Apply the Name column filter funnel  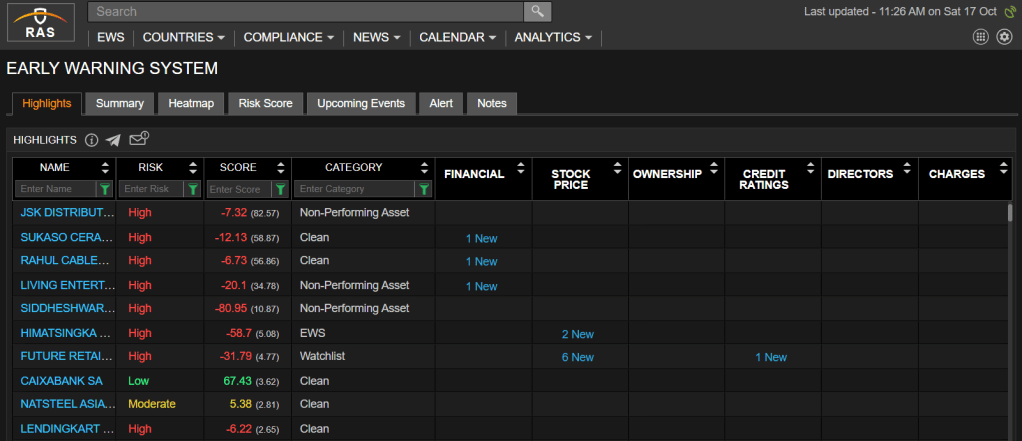click(104, 189)
